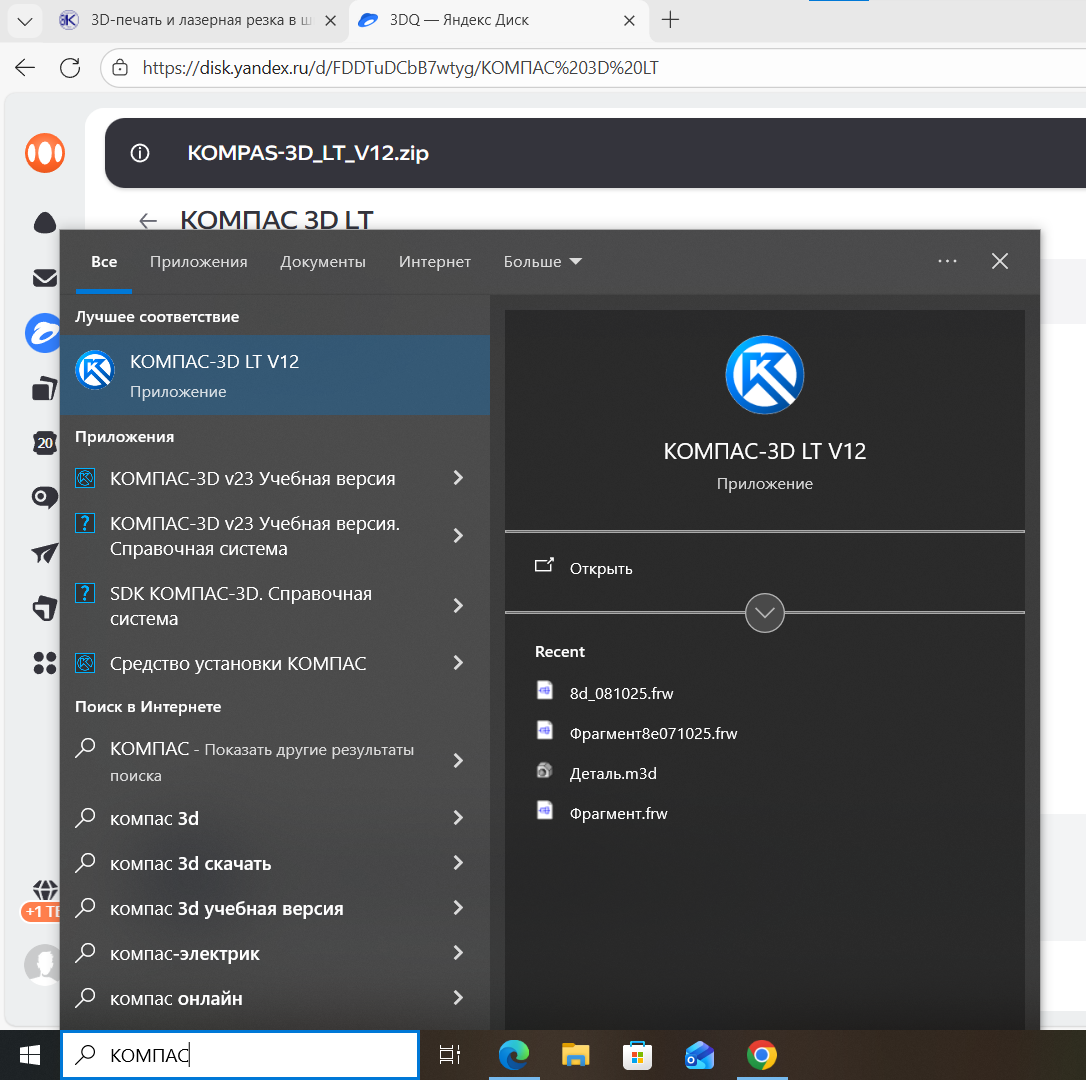Viewport: 1086px width, 1080px height.
Task: Click the back arrow beside КОМПАС 3D LT folder title
Action: point(148,221)
